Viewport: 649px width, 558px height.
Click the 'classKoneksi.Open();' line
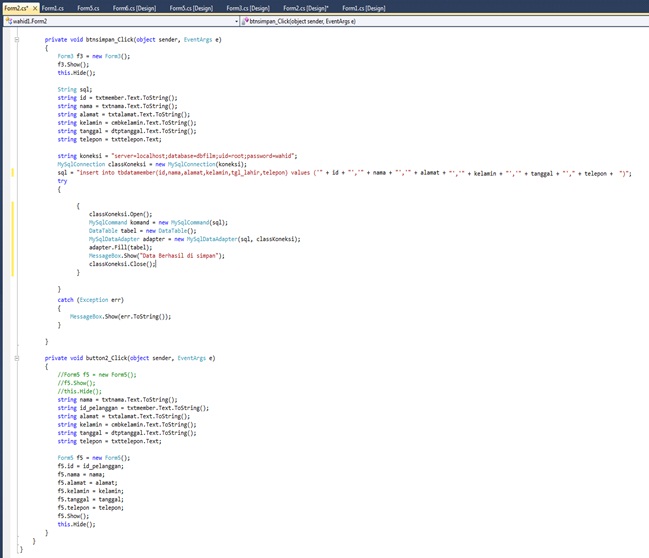point(120,214)
